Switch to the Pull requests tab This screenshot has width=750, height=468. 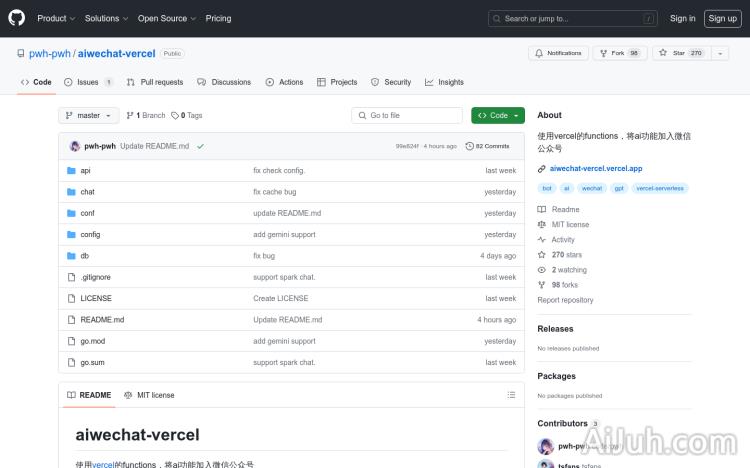[155, 82]
